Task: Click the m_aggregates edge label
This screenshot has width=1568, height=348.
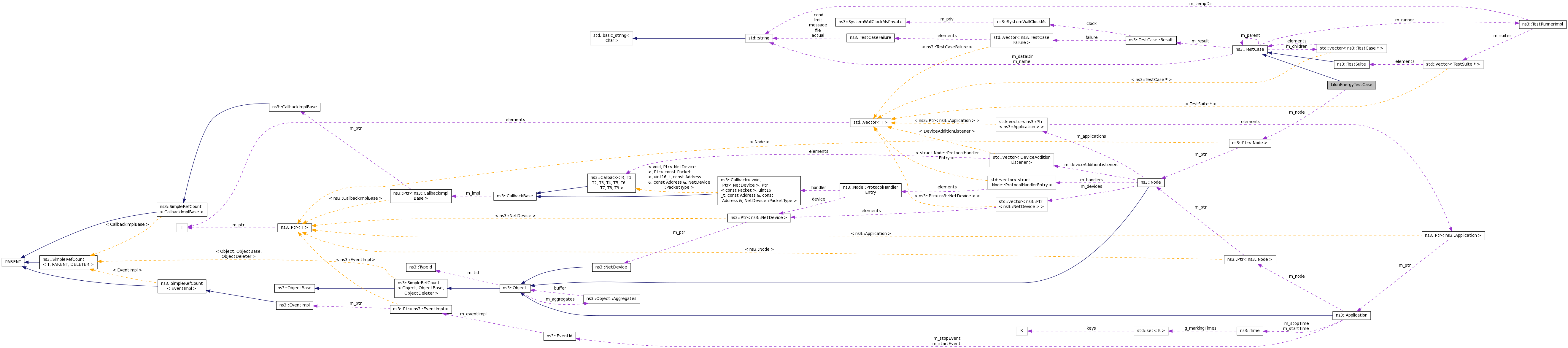Action: [560, 299]
